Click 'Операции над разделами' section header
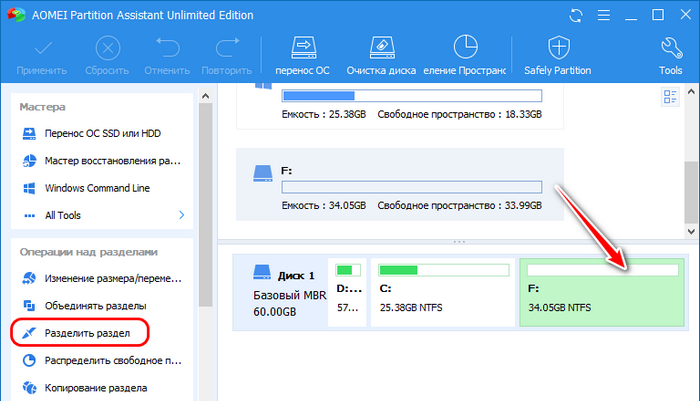This screenshot has height=401, width=700. pos(88,252)
